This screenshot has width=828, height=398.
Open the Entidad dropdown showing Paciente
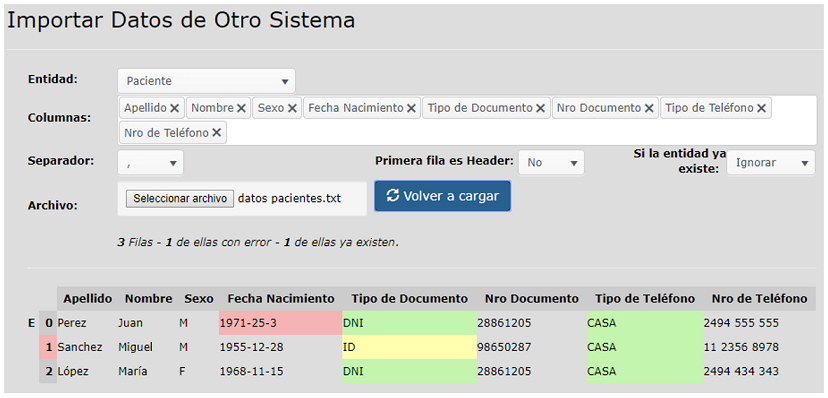tap(206, 81)
